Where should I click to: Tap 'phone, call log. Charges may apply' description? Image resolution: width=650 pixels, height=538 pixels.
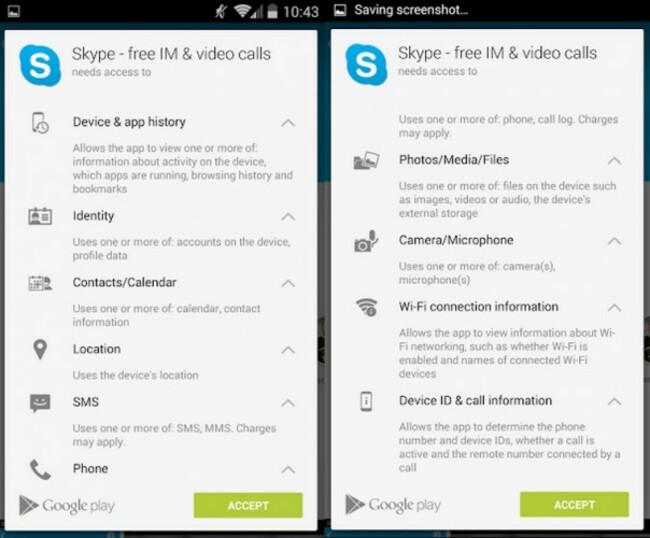coord(508,126)
